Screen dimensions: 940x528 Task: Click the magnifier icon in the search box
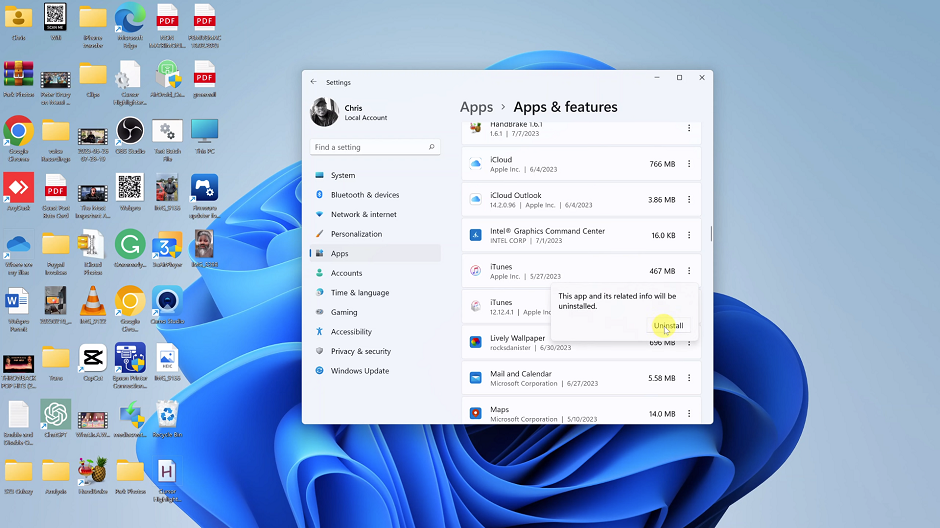[x=431, y=147]
